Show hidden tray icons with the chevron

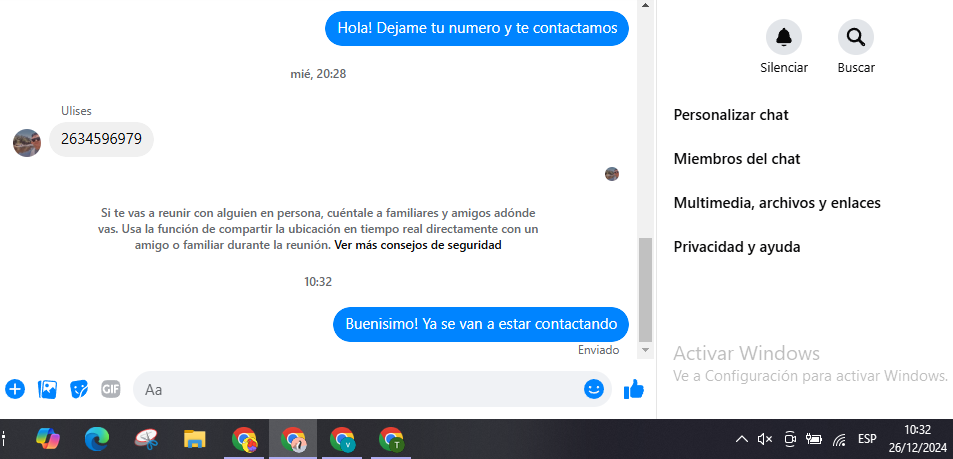coord(741,439)
